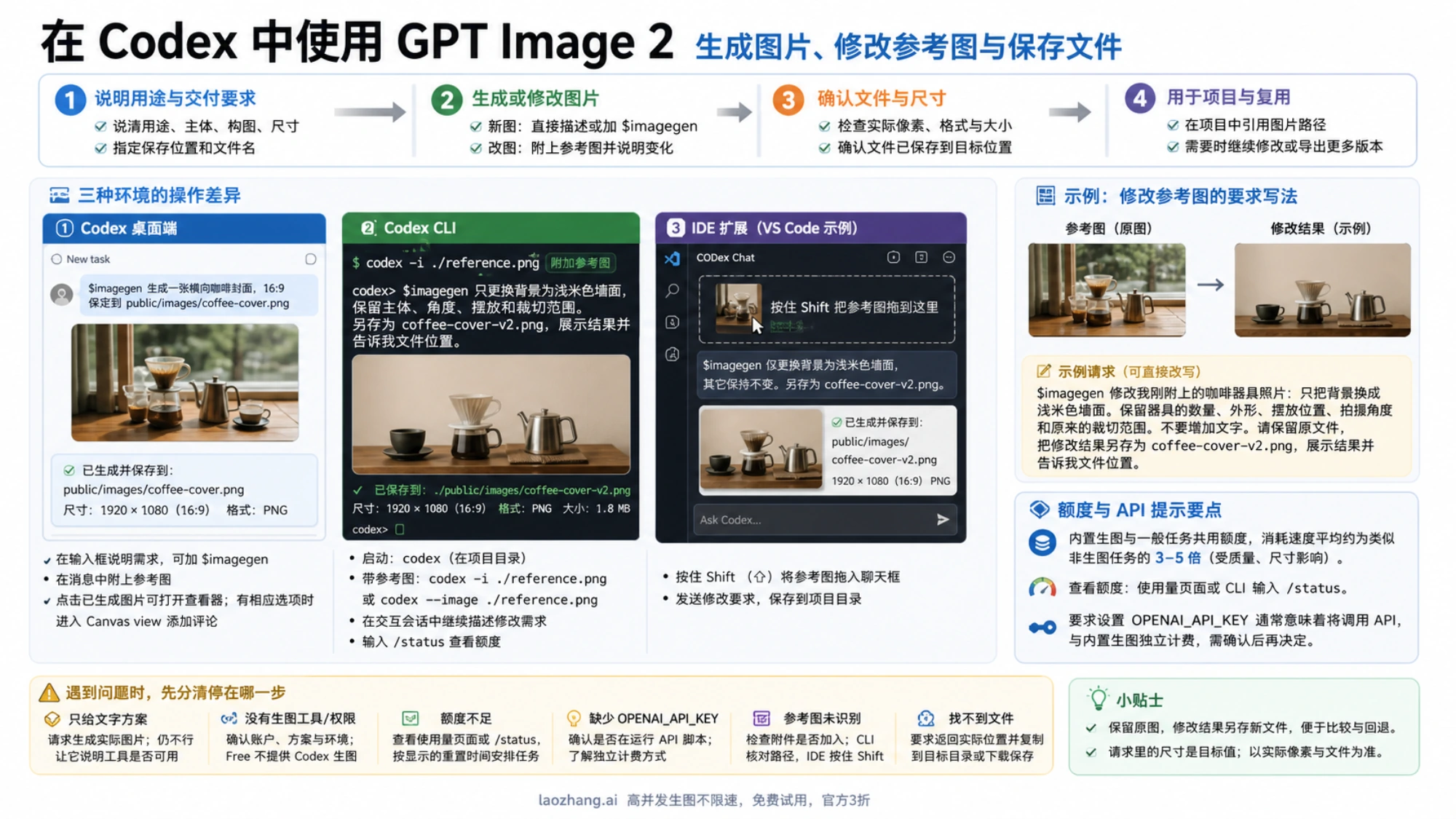Viewport: 1456px width, 819px height.
Task: Click the pencil icon beside 示例请求
Action: (x=1043, y=371)
